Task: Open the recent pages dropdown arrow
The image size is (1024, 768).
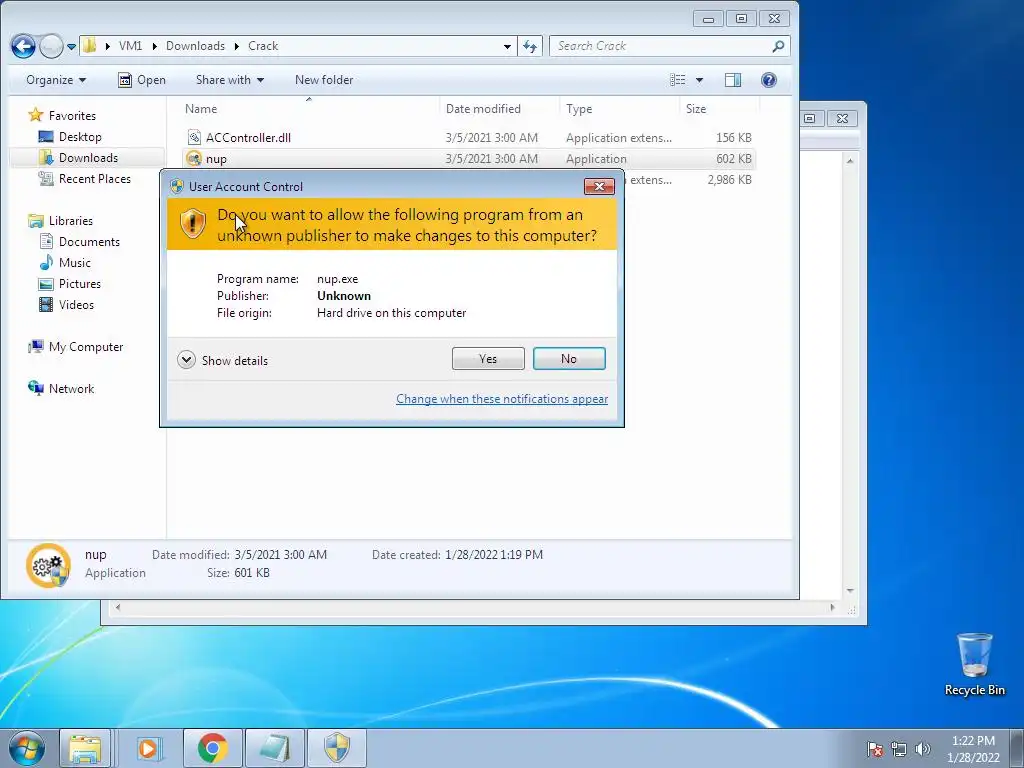Action: pyautogui.click(x=71, y=46)
